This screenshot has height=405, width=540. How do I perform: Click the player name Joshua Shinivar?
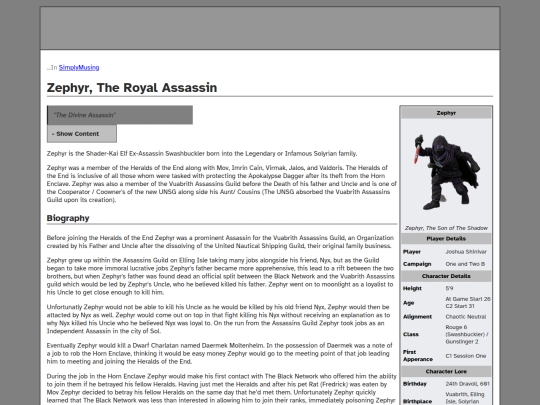[x=466, y=252]
